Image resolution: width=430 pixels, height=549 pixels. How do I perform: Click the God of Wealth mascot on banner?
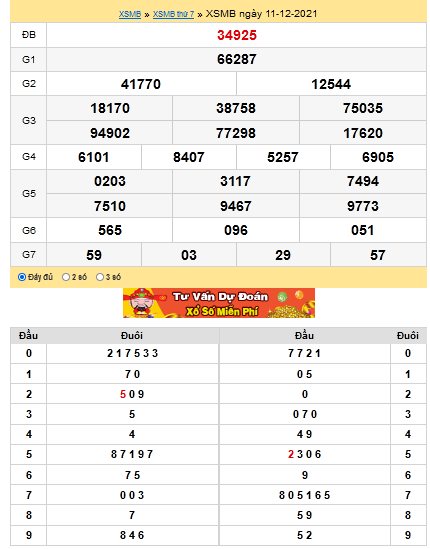point(141,303)
